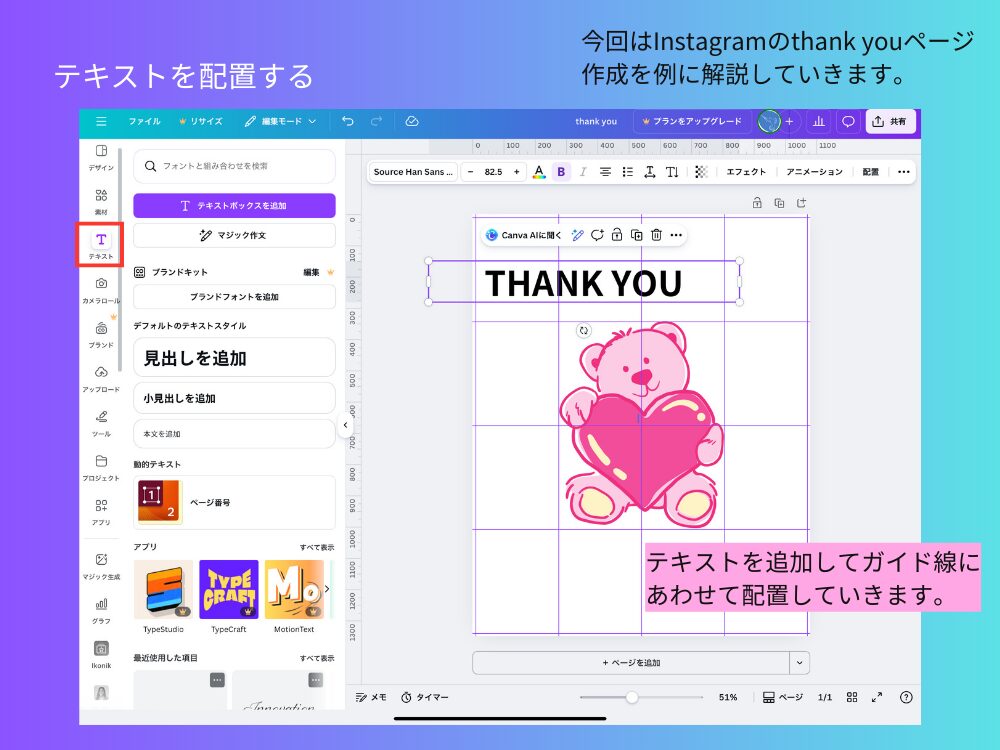
Task: Adjust the zoom slider at the bottom
Action: (631, 698)
